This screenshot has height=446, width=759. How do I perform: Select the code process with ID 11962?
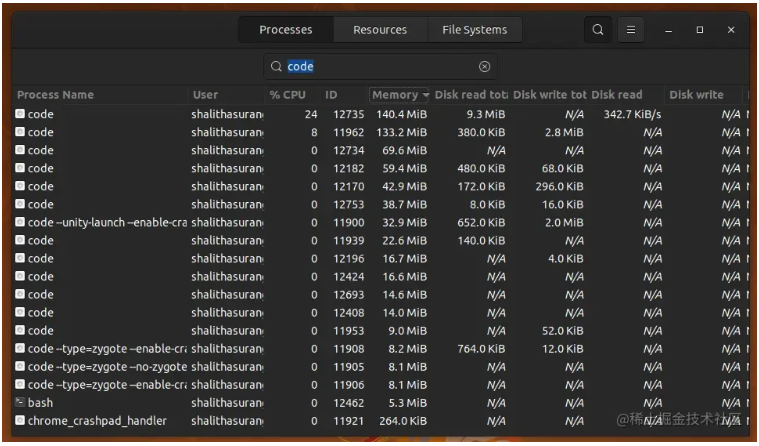(x=380, y=132)
